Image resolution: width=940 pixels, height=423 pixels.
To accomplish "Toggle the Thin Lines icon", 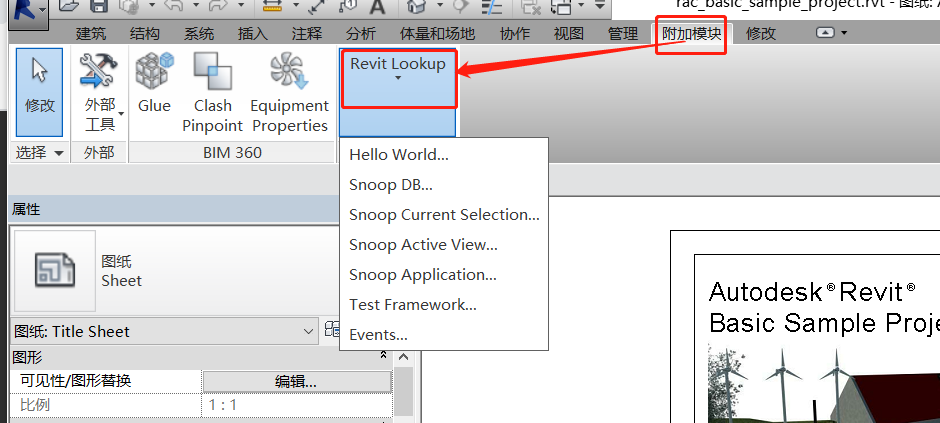I will pos(491,7).
